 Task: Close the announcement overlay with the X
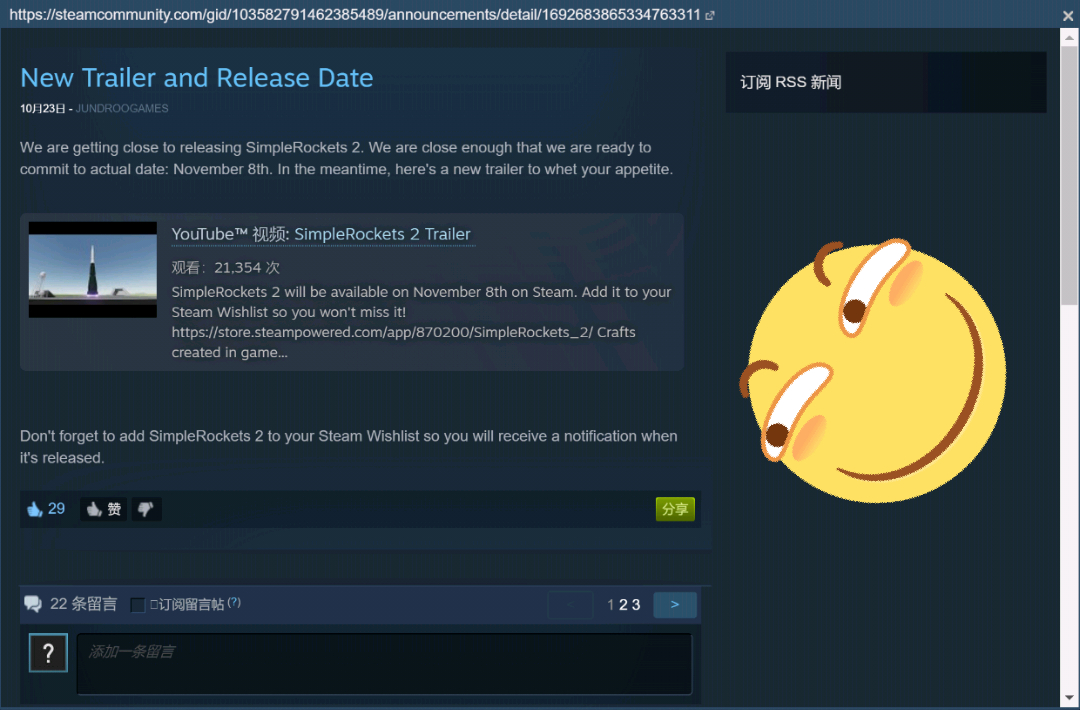click(x=1068, y=15)
